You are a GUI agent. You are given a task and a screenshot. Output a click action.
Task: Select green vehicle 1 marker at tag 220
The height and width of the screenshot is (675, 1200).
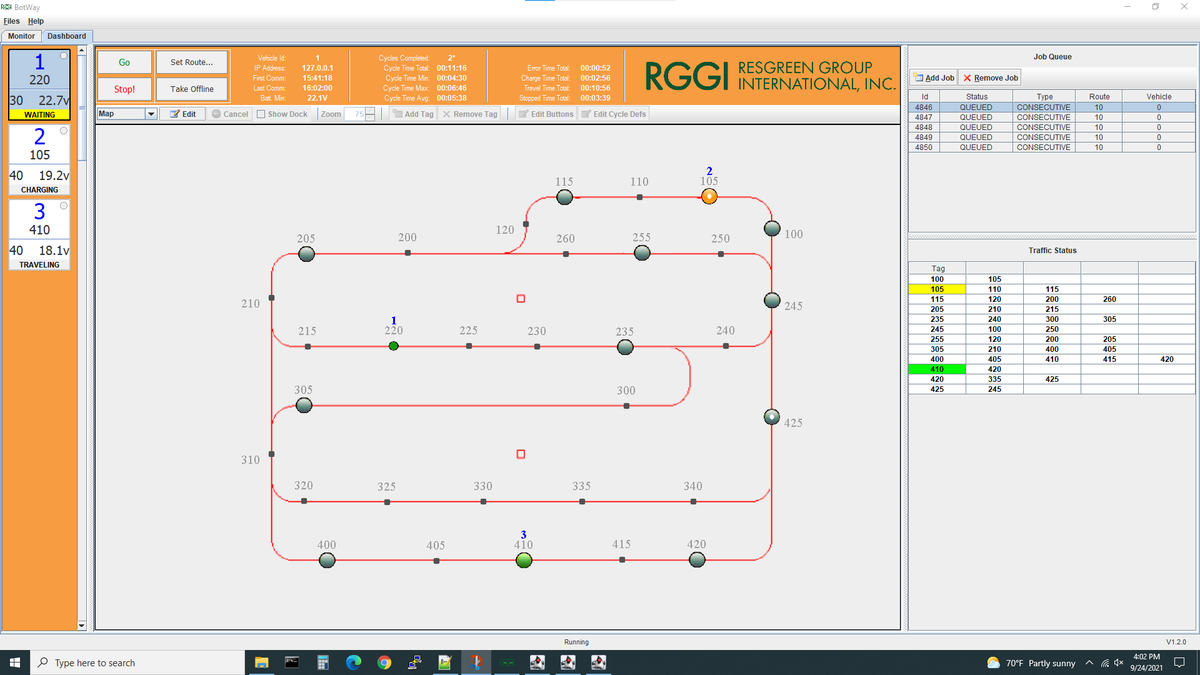tap(394, 346)
